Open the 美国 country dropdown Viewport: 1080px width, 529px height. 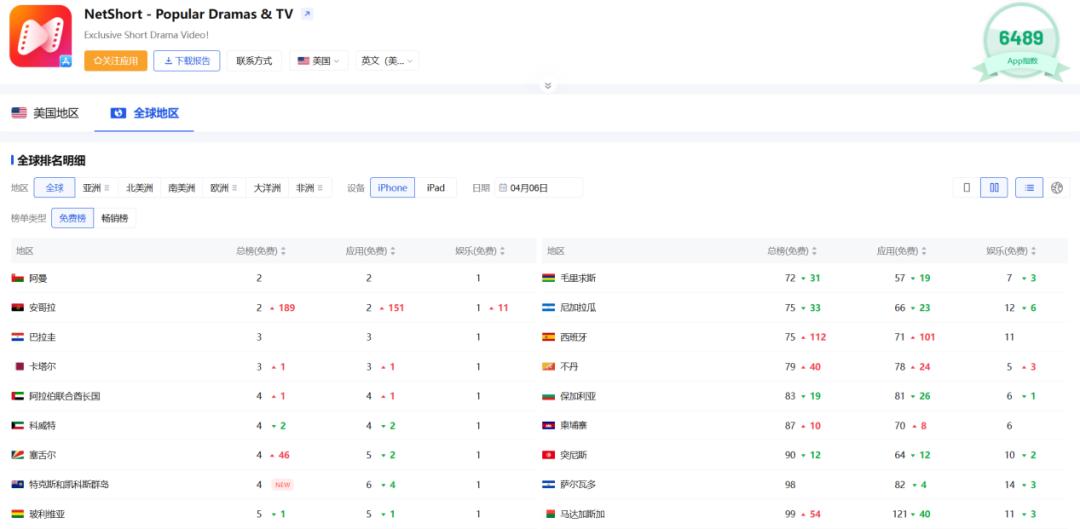click(x=319, y=61)
